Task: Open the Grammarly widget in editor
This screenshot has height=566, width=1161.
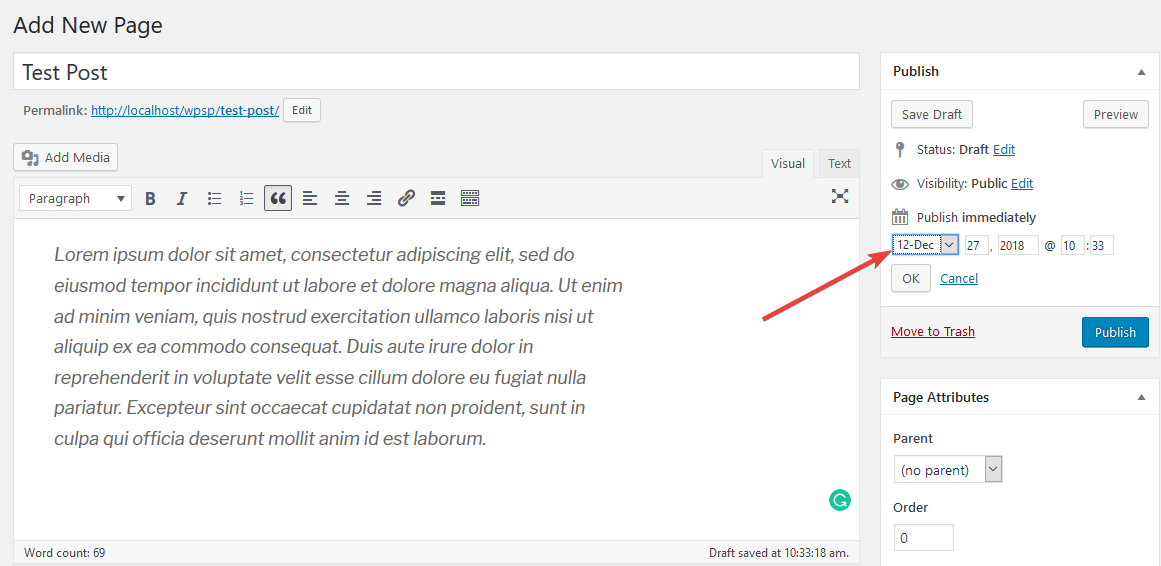Action: (x=840, y=500)
